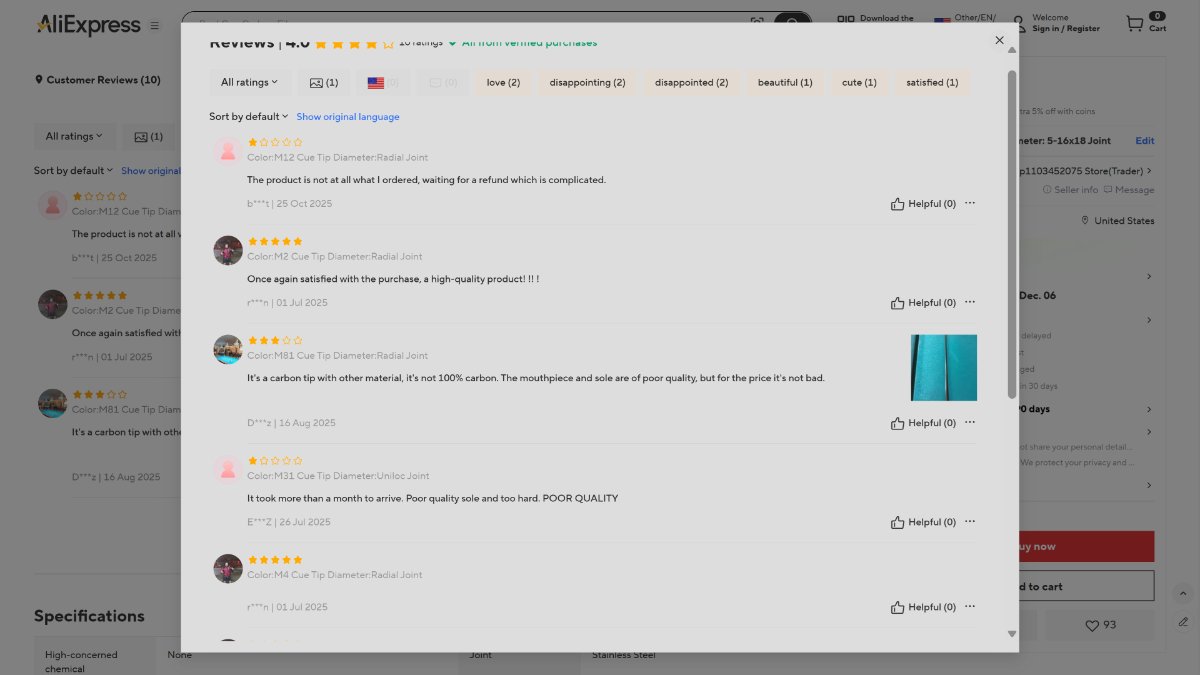The width and height of the screenshot is (1200, 675).
Task: Click the thumbs-up Helpful icon on b***t's review
Action: pyautogui.click(x=897, y=204)
